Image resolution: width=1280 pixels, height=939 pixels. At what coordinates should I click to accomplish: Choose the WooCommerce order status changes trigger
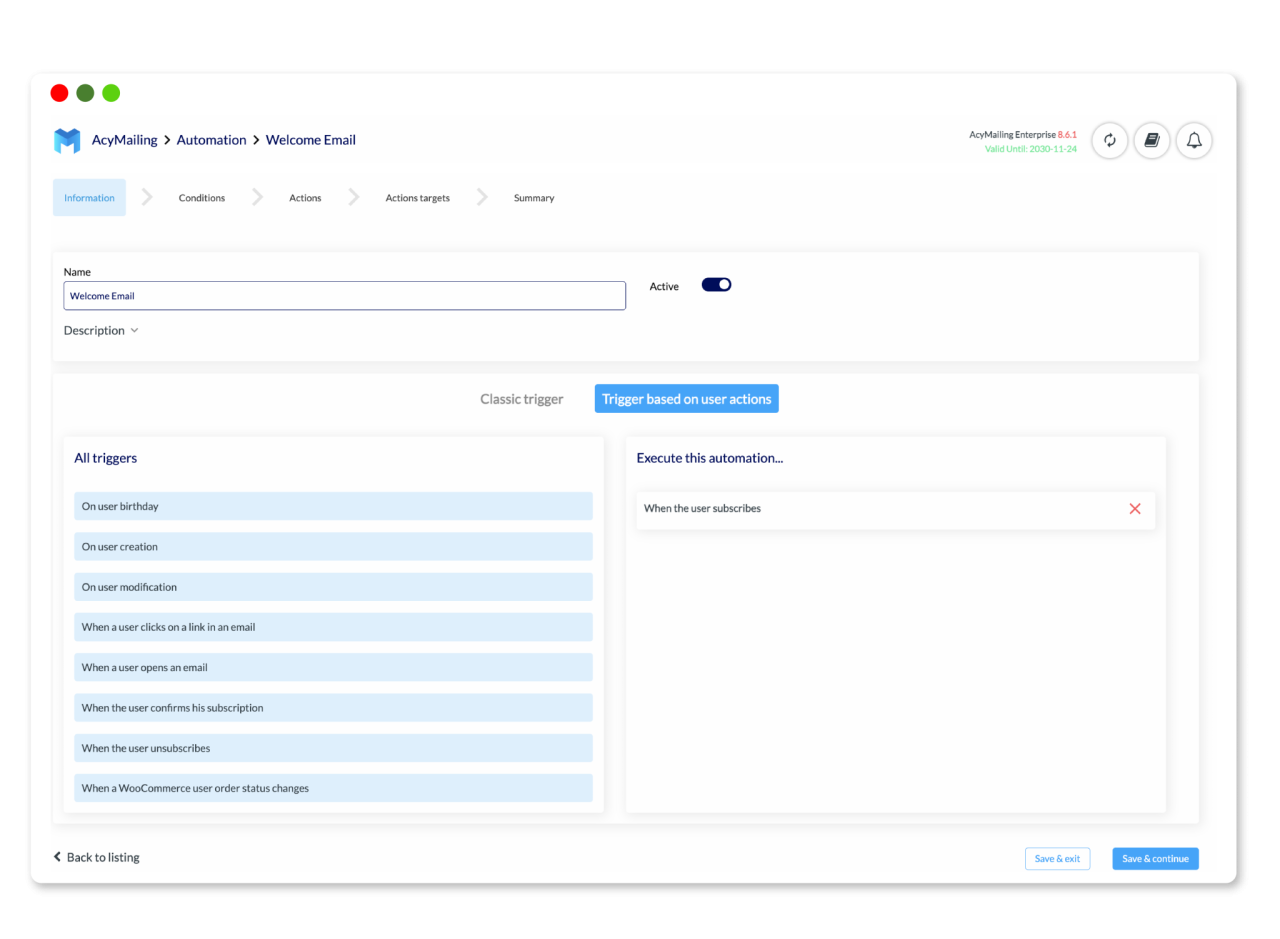(333, 789)
